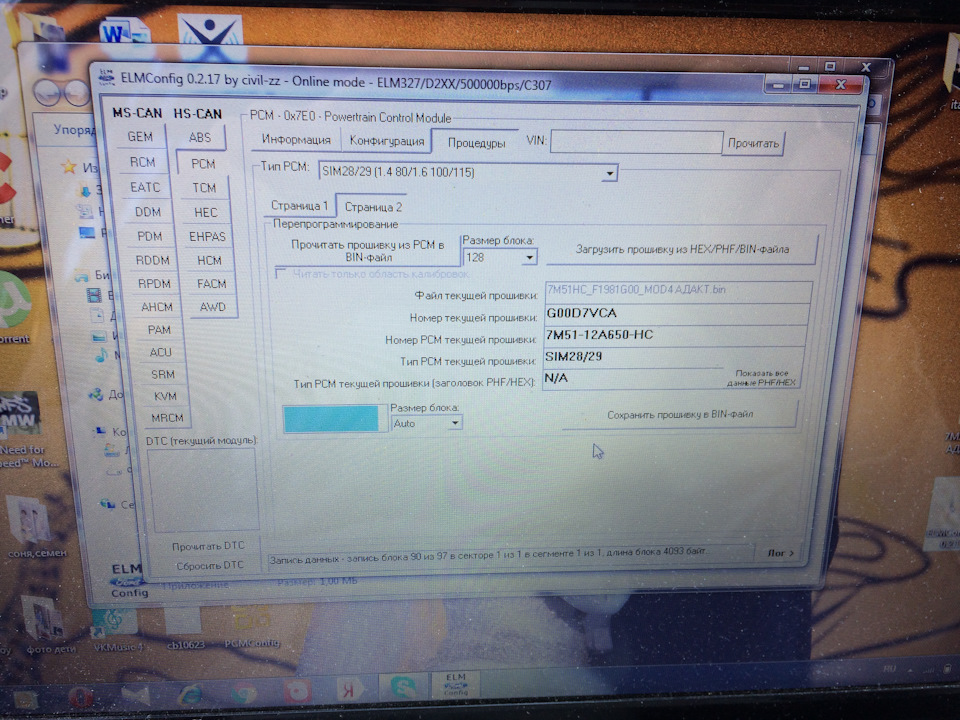Click the red media player taskbar icon

pyautogui.click(x=297, y=692)
